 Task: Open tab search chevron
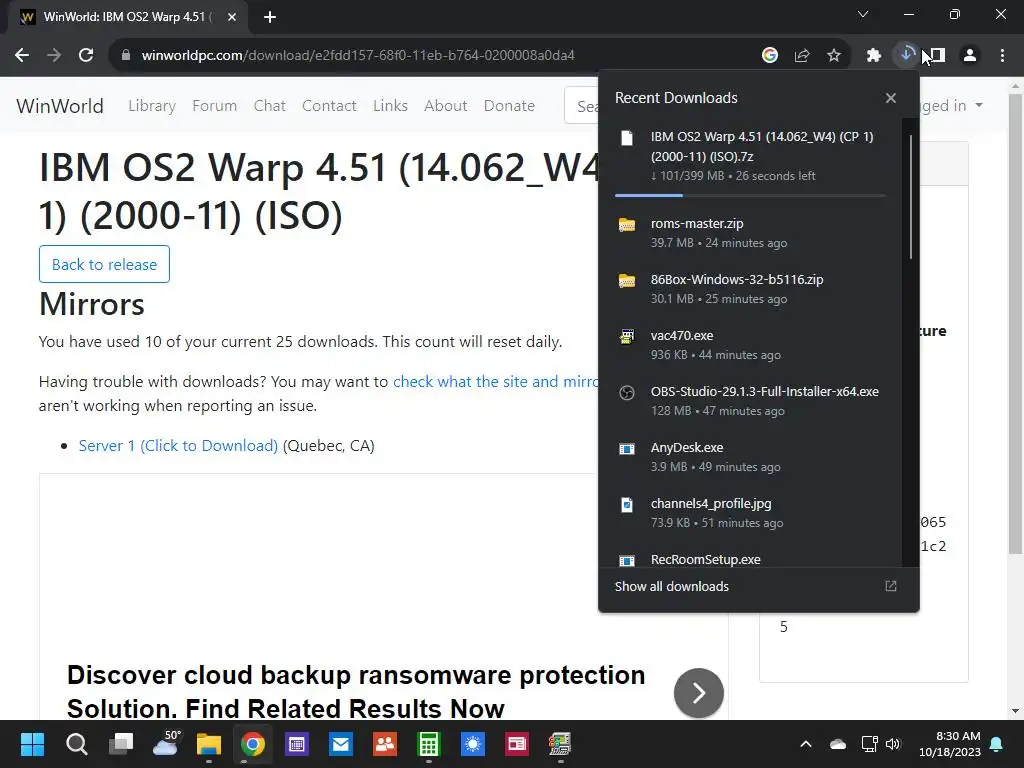863,14
